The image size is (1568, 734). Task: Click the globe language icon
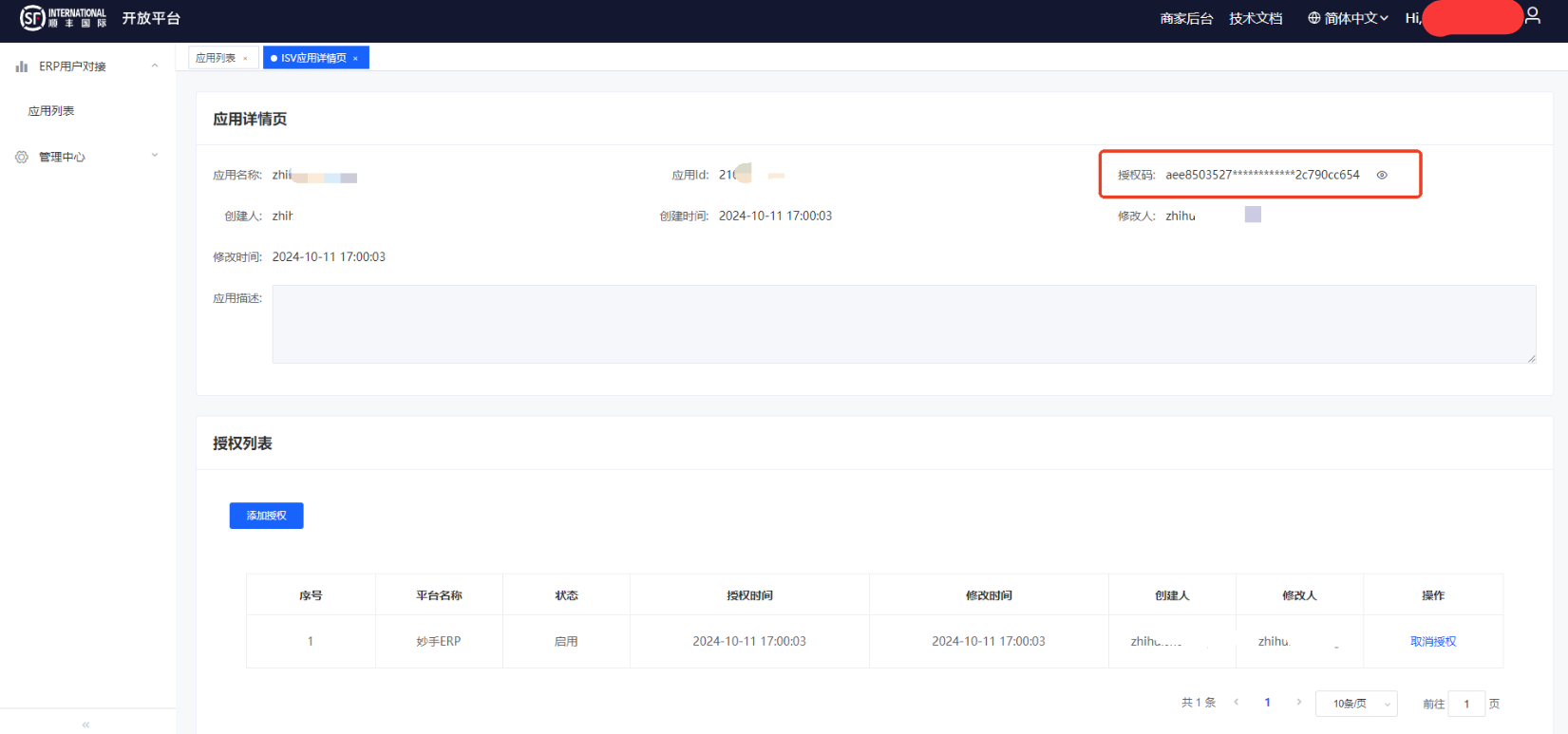point(1313,18)
